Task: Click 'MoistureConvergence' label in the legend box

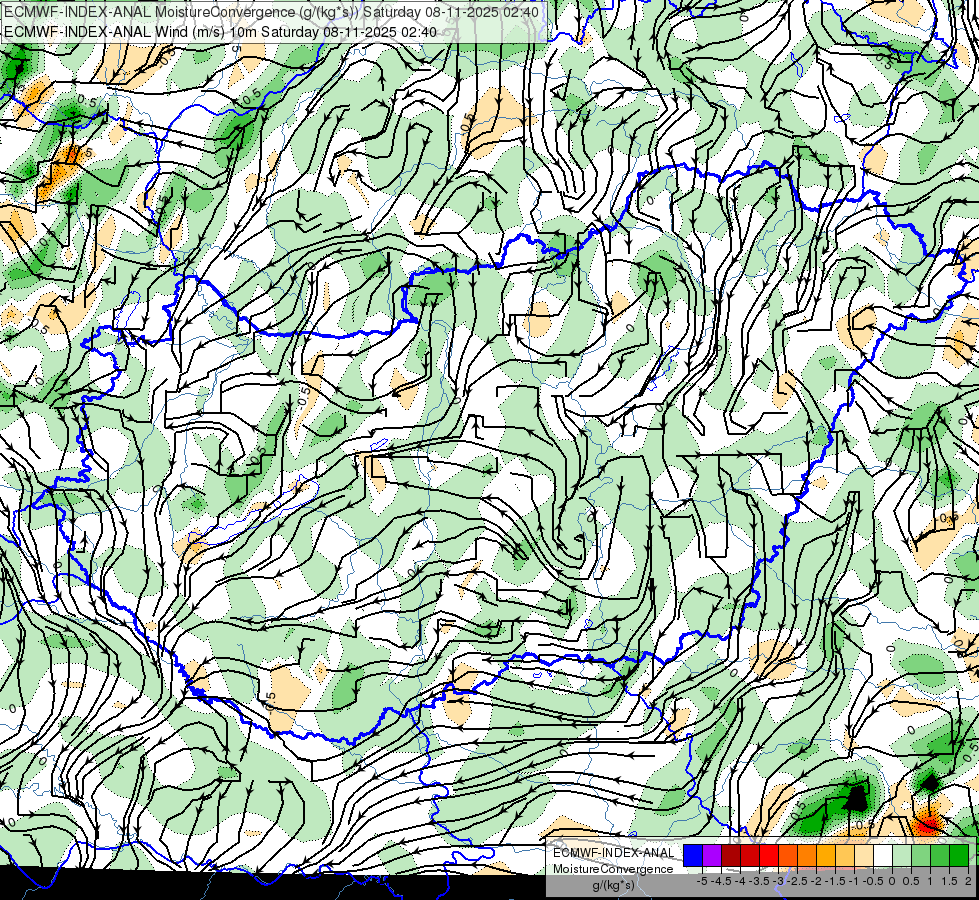Action: point(613,869)
